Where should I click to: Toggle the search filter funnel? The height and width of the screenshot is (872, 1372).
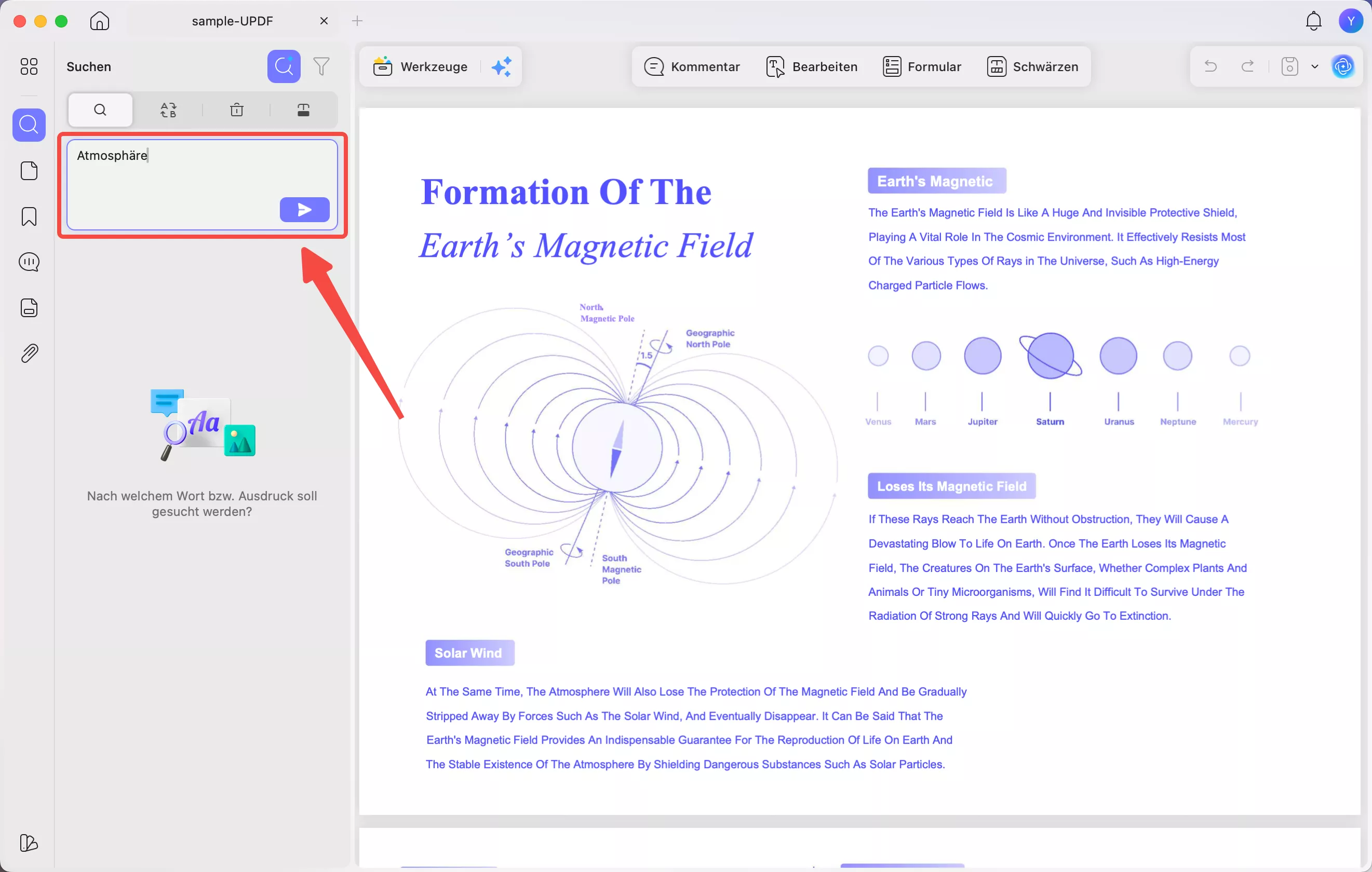point(321,66)
